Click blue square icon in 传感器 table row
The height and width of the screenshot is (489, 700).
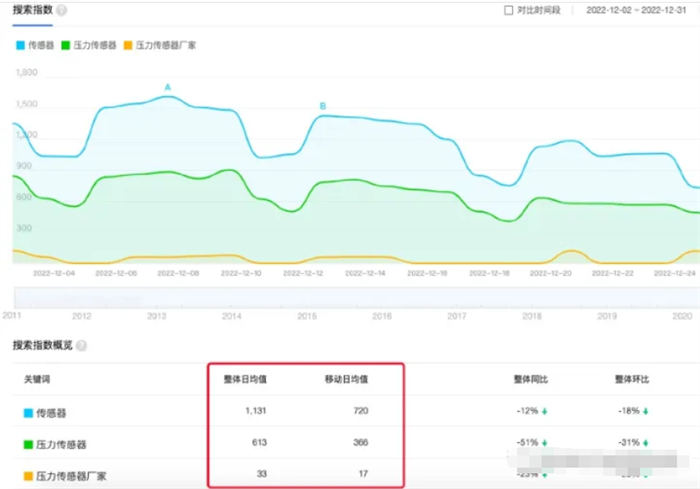tap(28, 411)
